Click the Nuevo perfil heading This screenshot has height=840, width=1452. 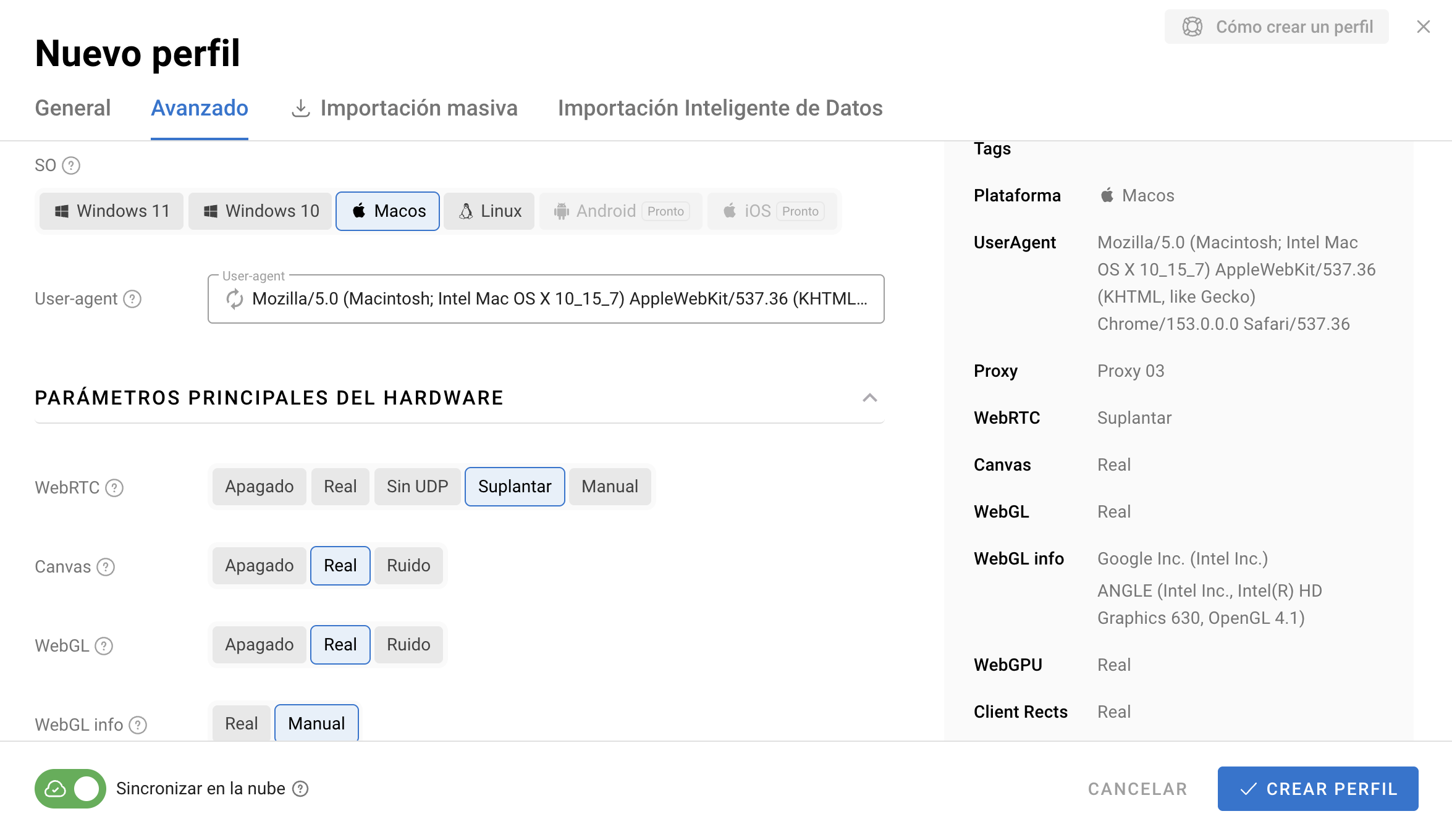coord(137,53)
